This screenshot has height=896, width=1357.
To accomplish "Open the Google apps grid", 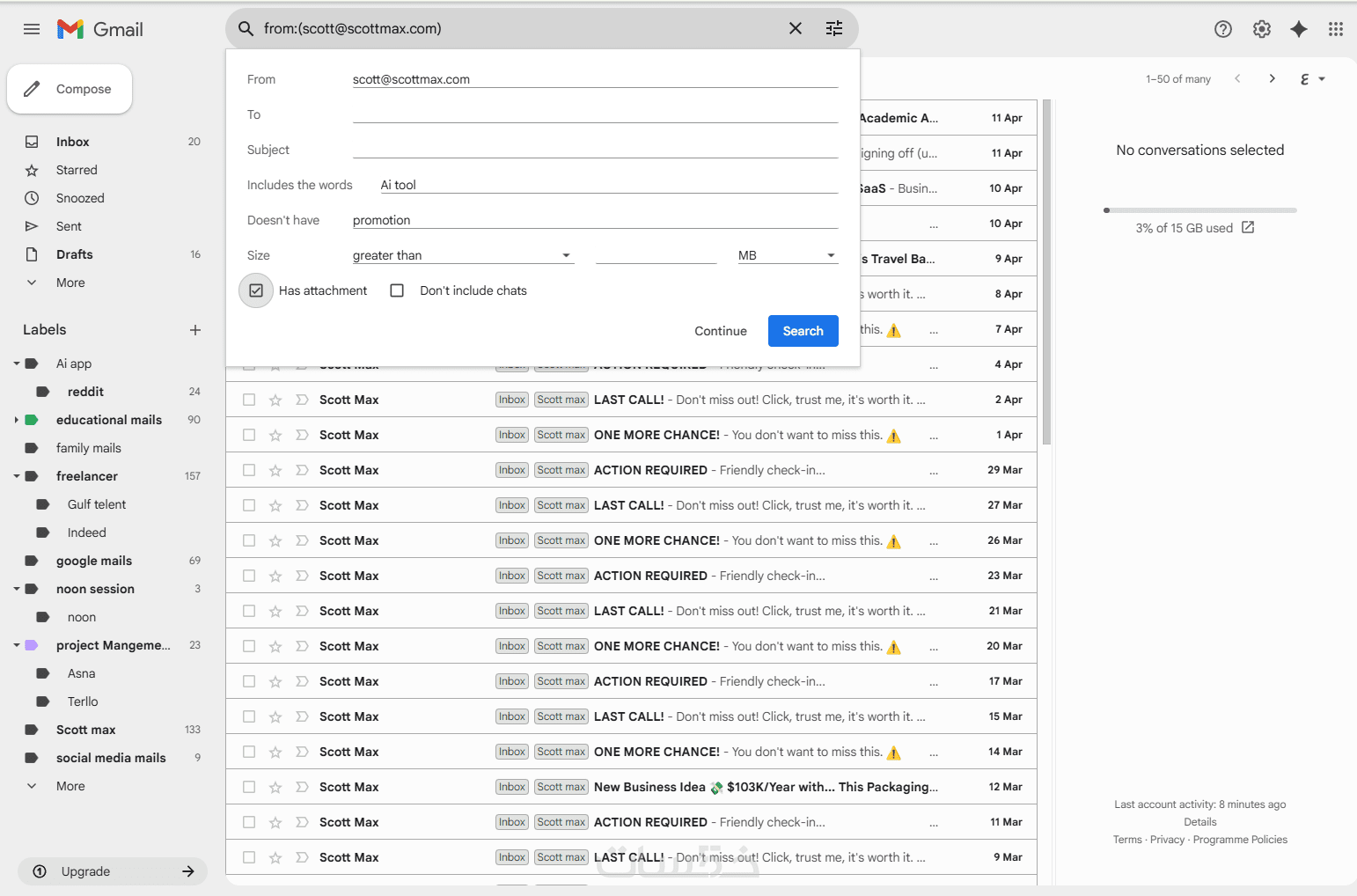I will coord(1336,29).
